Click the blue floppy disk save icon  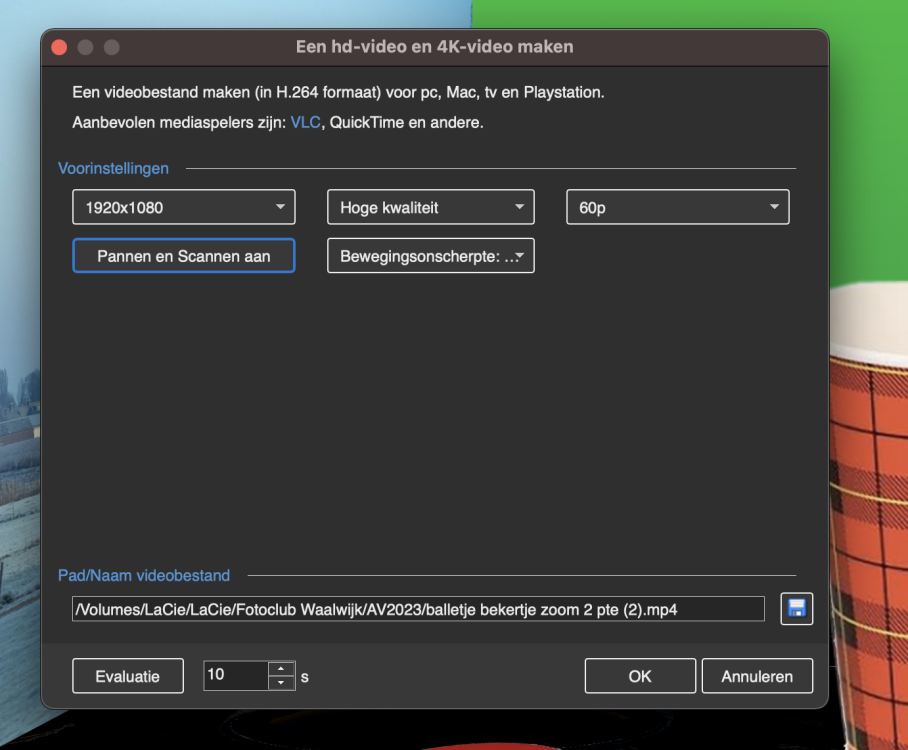tap(797, 609)
